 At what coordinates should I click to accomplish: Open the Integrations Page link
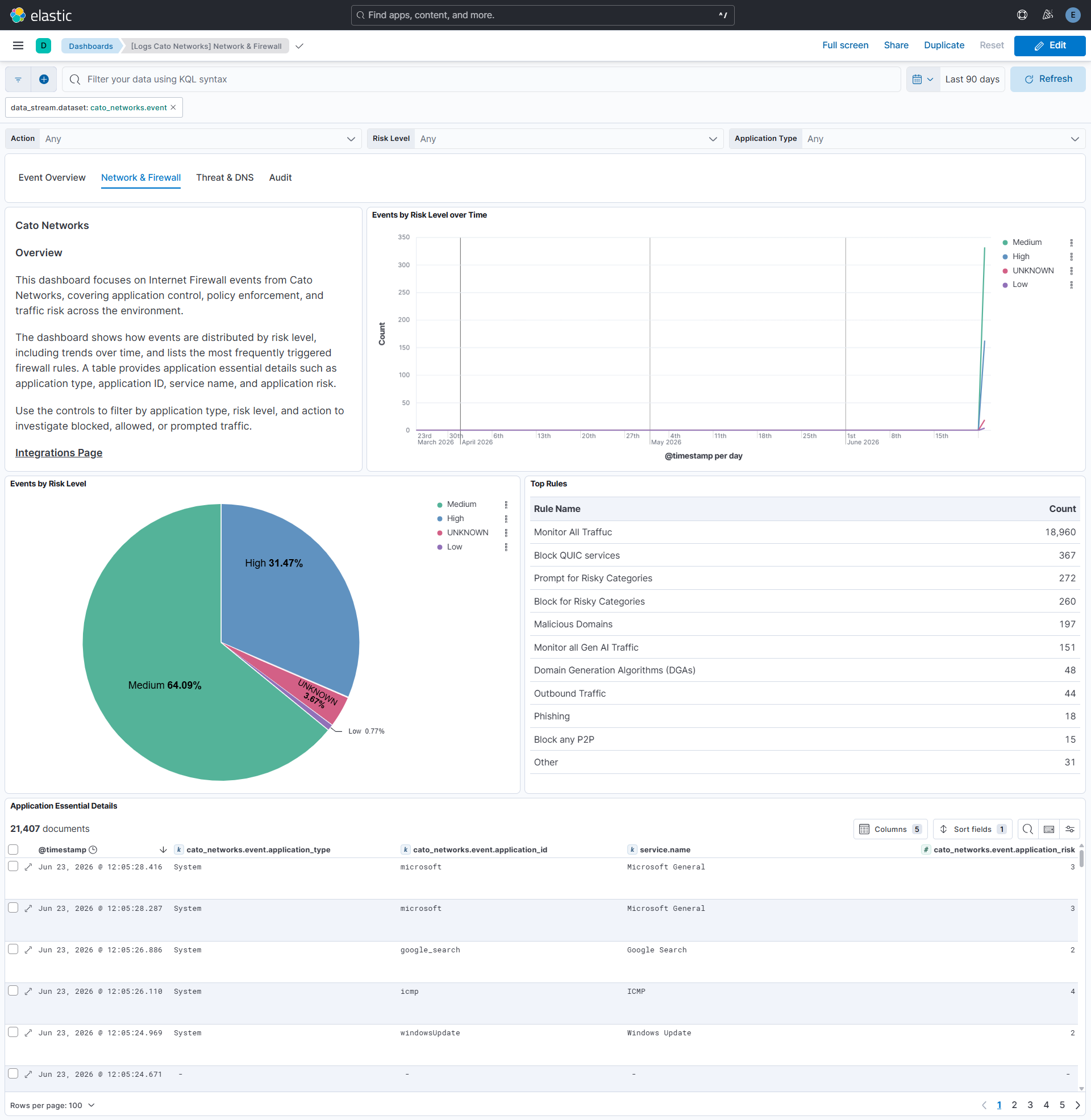pyautogui.click(x=59, y=453)
